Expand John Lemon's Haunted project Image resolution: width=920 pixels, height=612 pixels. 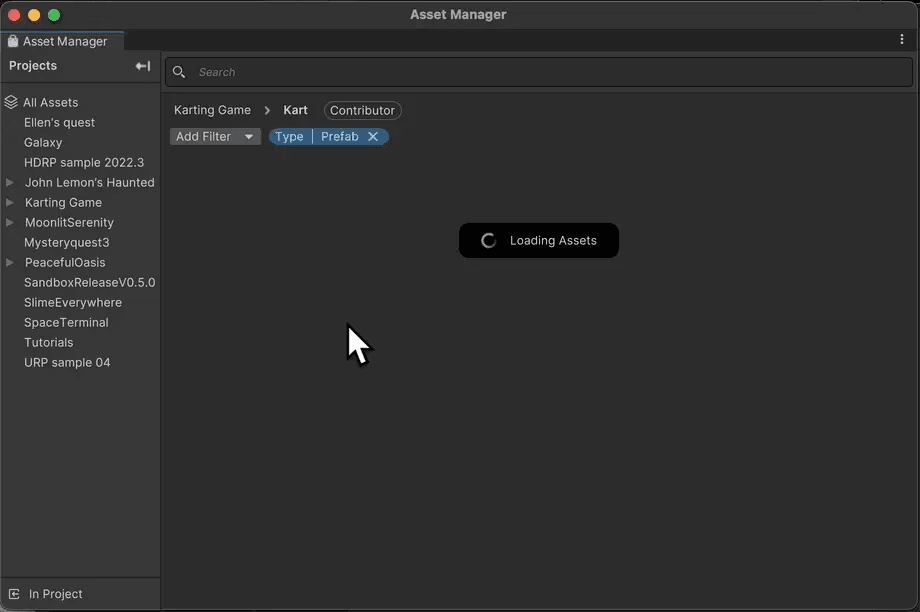(x=12, y=182)
